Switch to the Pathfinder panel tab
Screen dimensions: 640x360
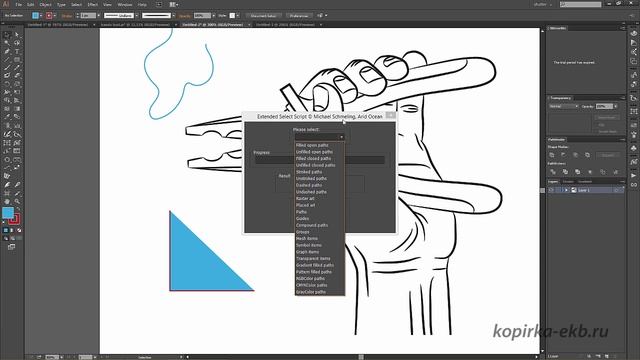(x=557, y=140)
